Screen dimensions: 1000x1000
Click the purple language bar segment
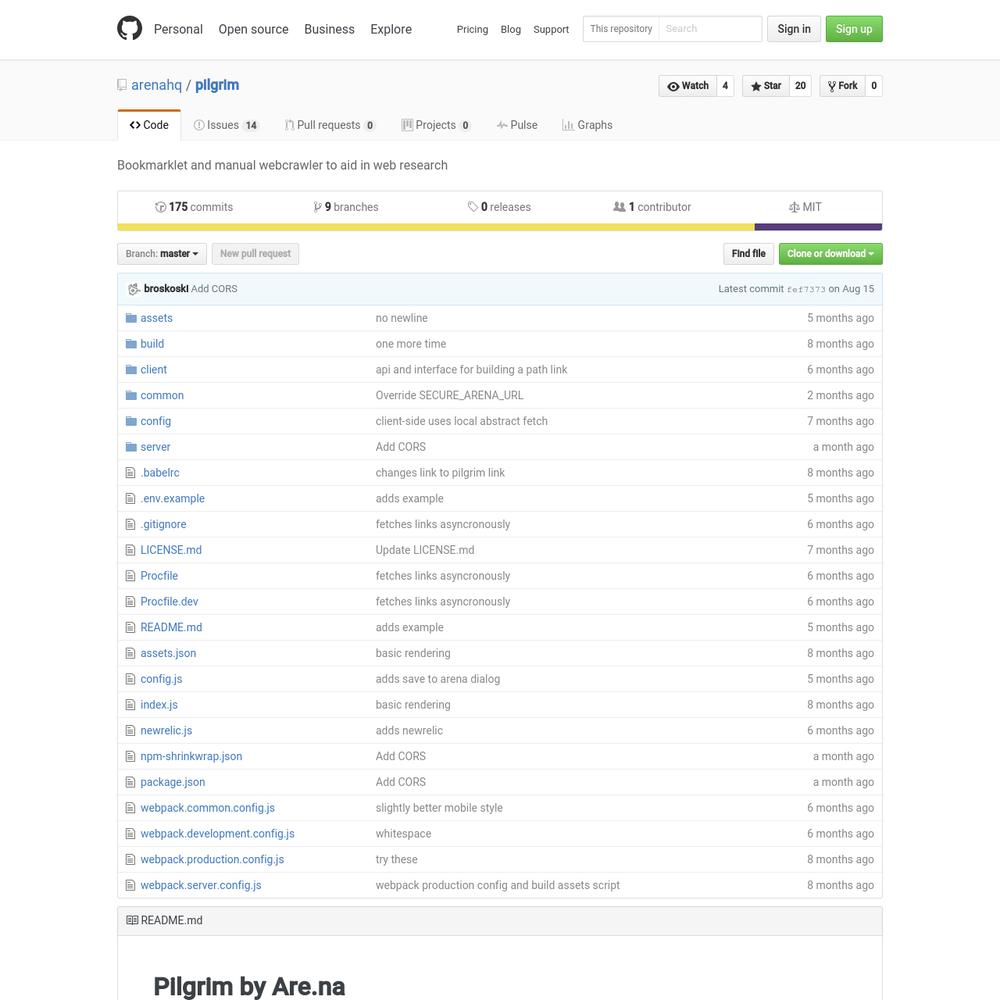pos(818,227)
